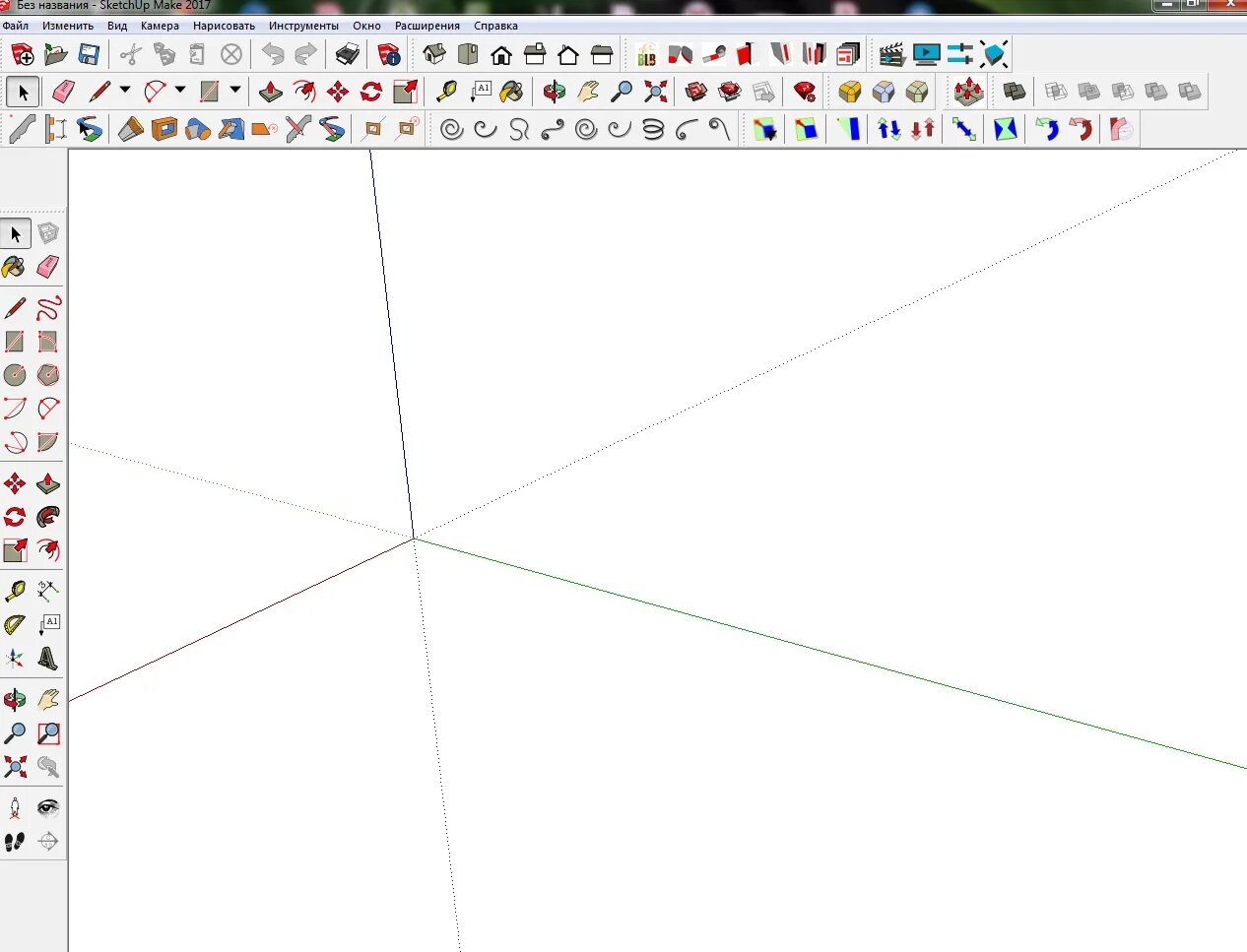Viewport: 1247px width, 952px height.
Task: Select the Follow Me tool in left panel
Action: tap(48, 517)
